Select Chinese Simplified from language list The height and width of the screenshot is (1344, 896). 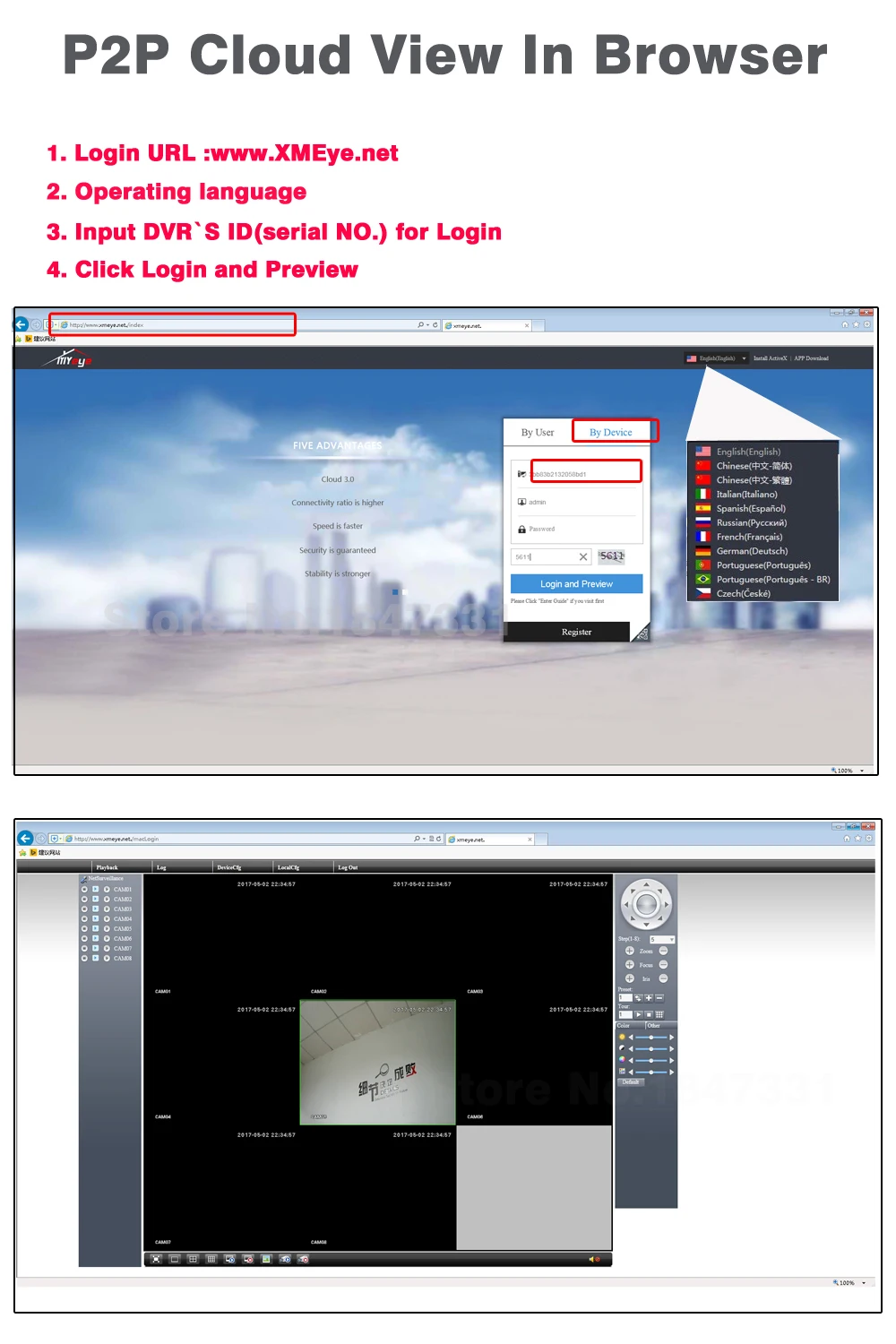click(754, 466)
